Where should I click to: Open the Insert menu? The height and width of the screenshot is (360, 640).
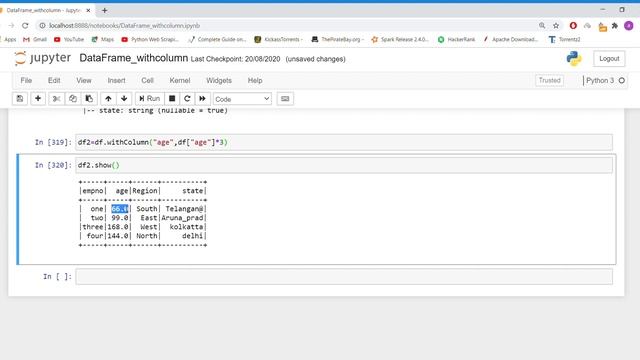pos(116,80)
